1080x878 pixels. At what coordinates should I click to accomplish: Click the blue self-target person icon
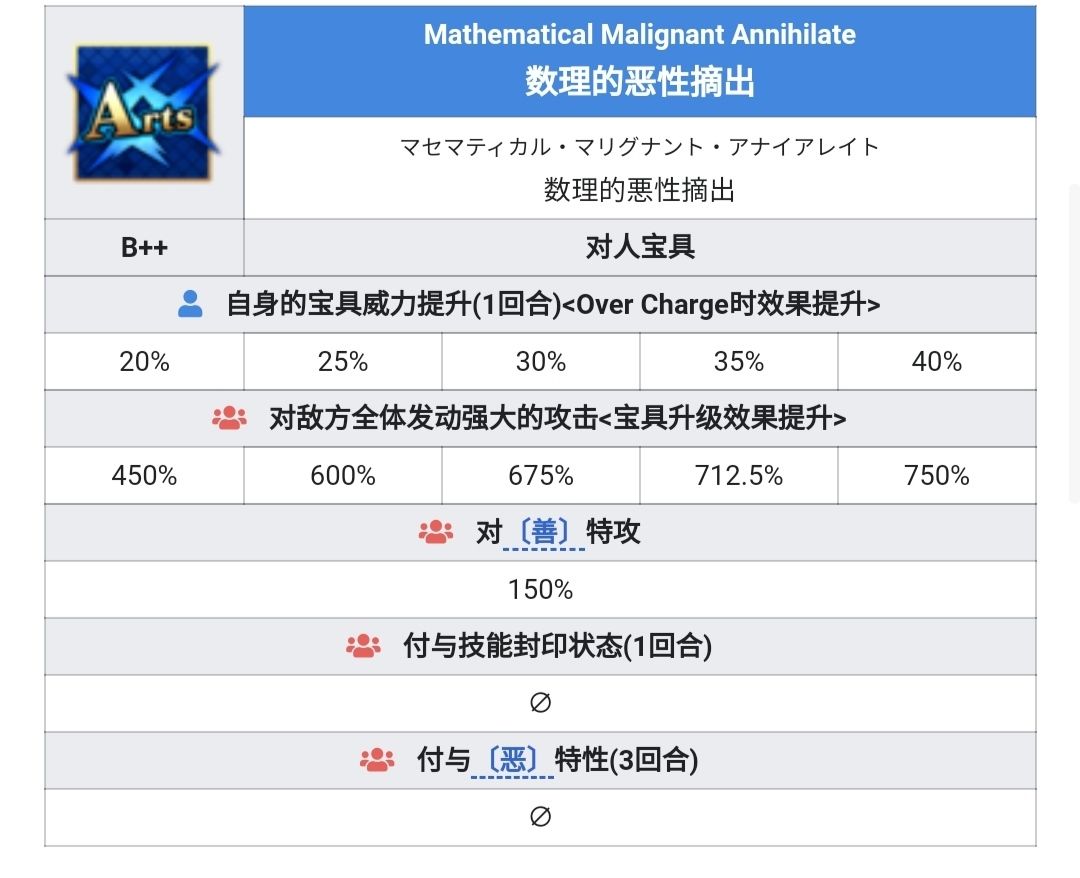pyautogui.click(x=190, y=304)
